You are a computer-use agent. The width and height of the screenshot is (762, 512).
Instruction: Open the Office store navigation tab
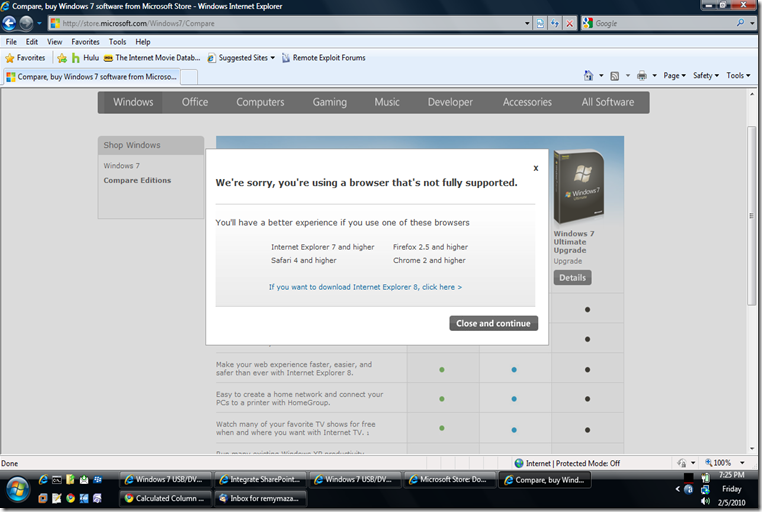click(x=195, y=102)
